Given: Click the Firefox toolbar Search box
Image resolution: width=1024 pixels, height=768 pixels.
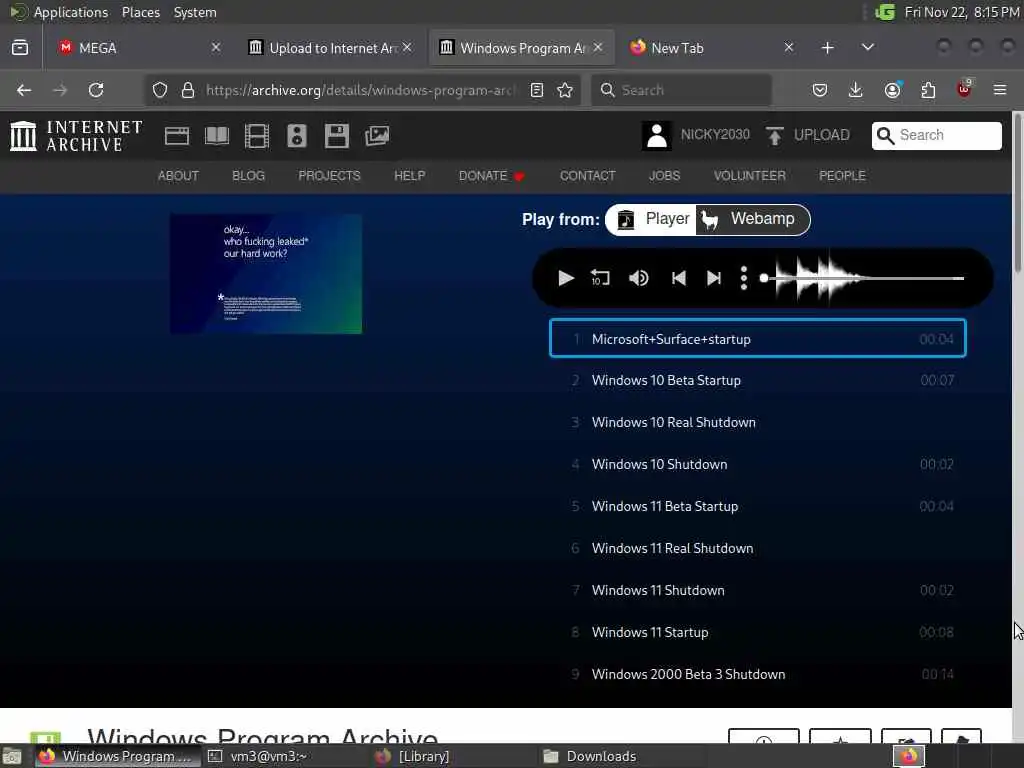Looking at the screenshot, I should (x=681, y=90).
